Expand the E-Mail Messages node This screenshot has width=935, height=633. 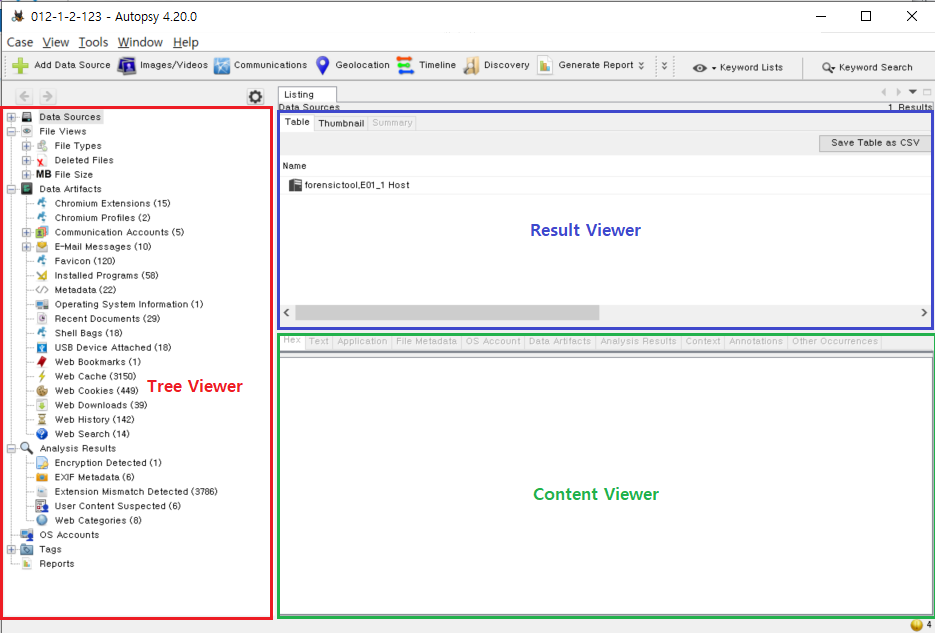26,247
